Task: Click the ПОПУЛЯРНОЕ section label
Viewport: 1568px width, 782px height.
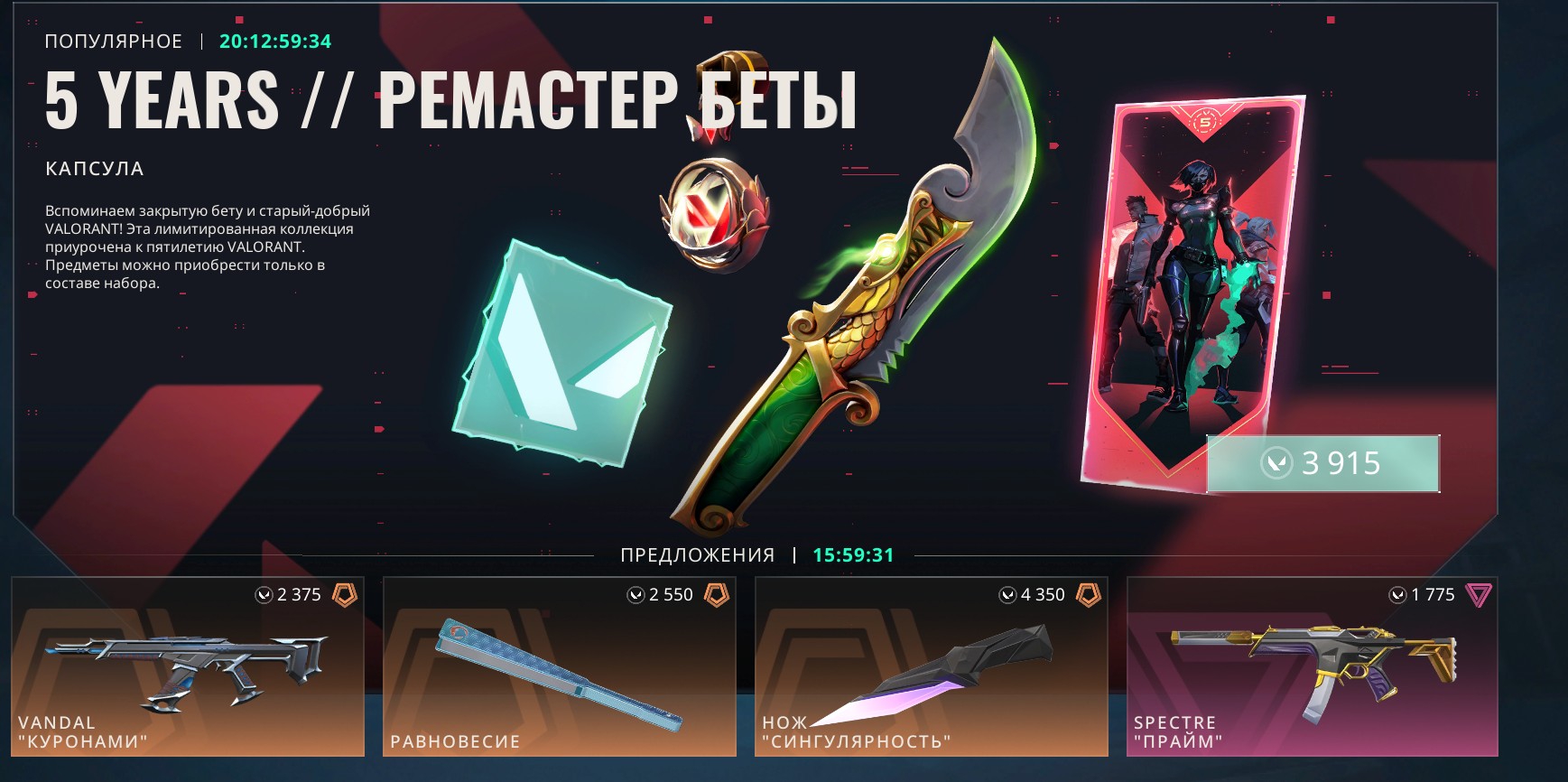Action: click(114, 42)
